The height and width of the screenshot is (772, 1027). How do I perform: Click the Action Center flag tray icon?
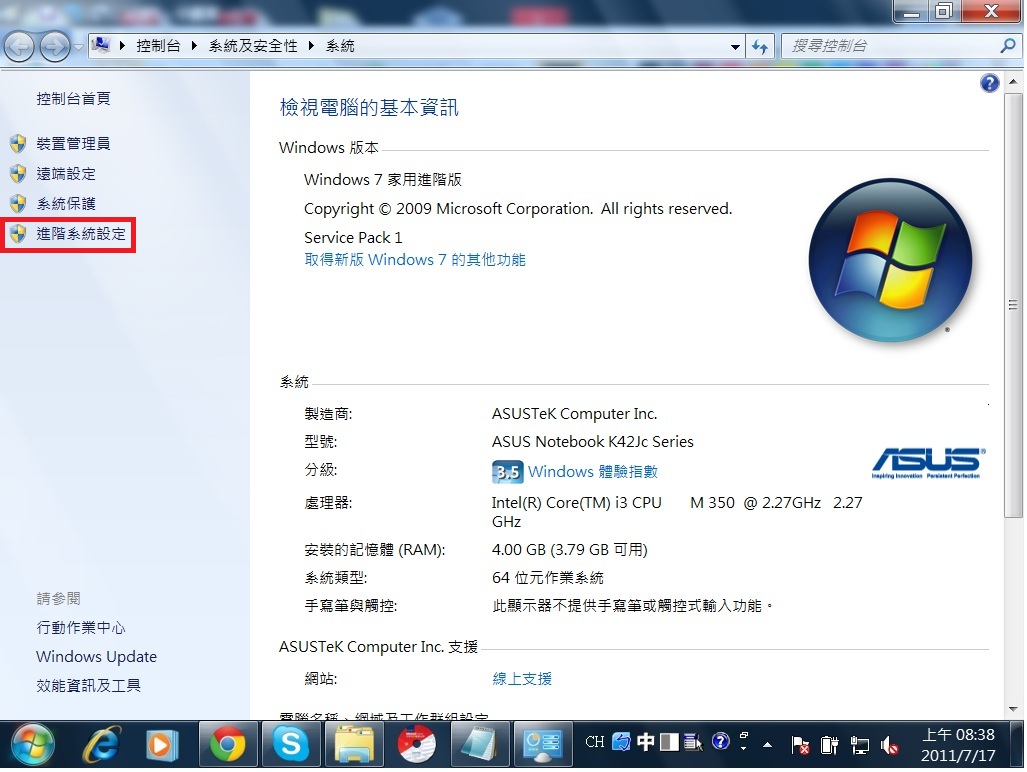click(800, 745)
